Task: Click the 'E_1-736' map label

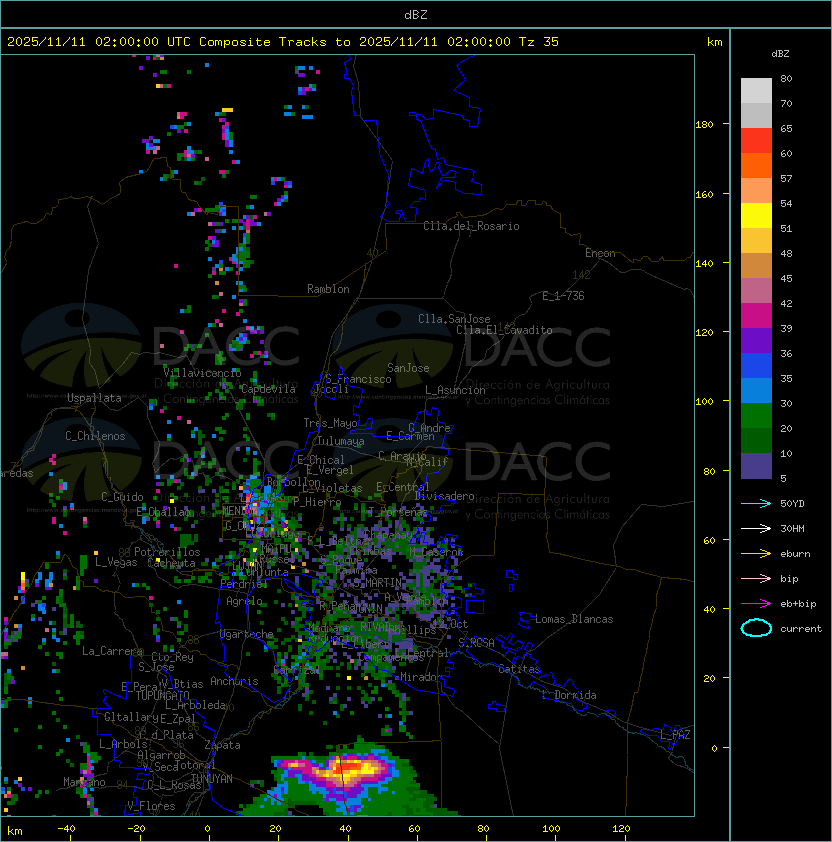Action: pyautogui.click(x=563, y=296)
